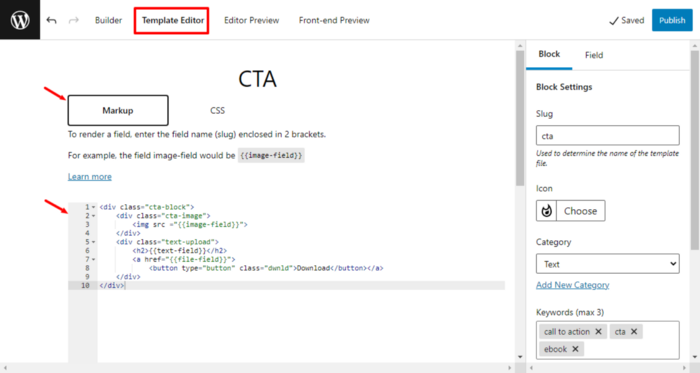700x373 pixels.
Task: Click the code line with file-field href
Action: click(x=183, y=259)
